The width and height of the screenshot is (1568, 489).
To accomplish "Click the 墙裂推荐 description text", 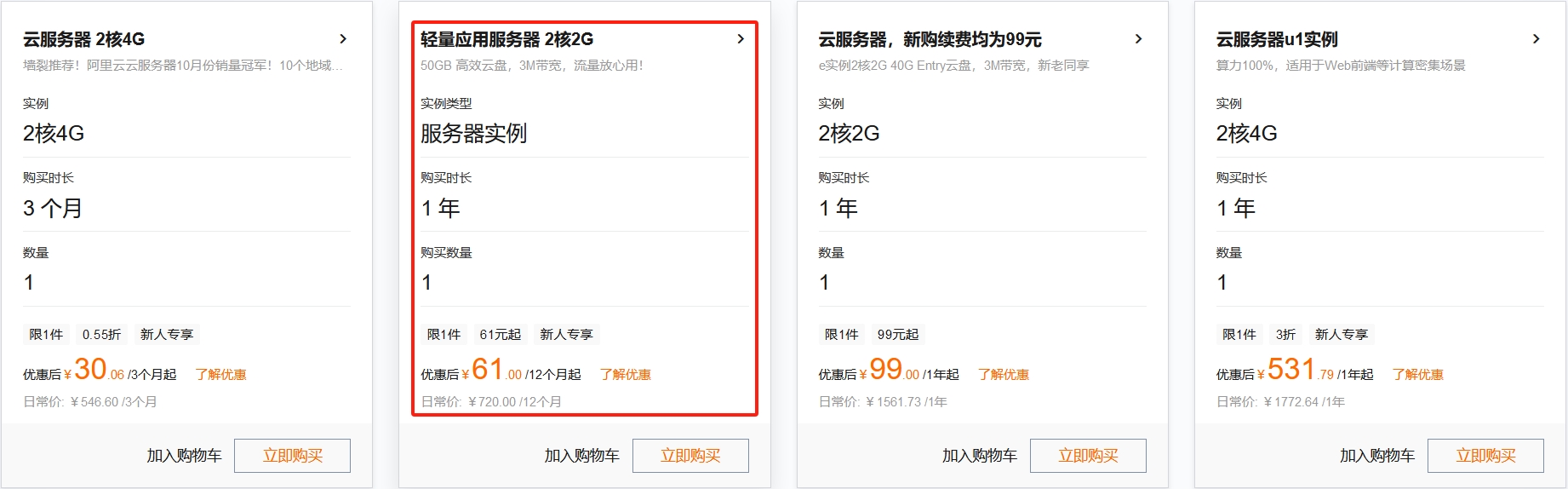I will [x=183, y=66].
